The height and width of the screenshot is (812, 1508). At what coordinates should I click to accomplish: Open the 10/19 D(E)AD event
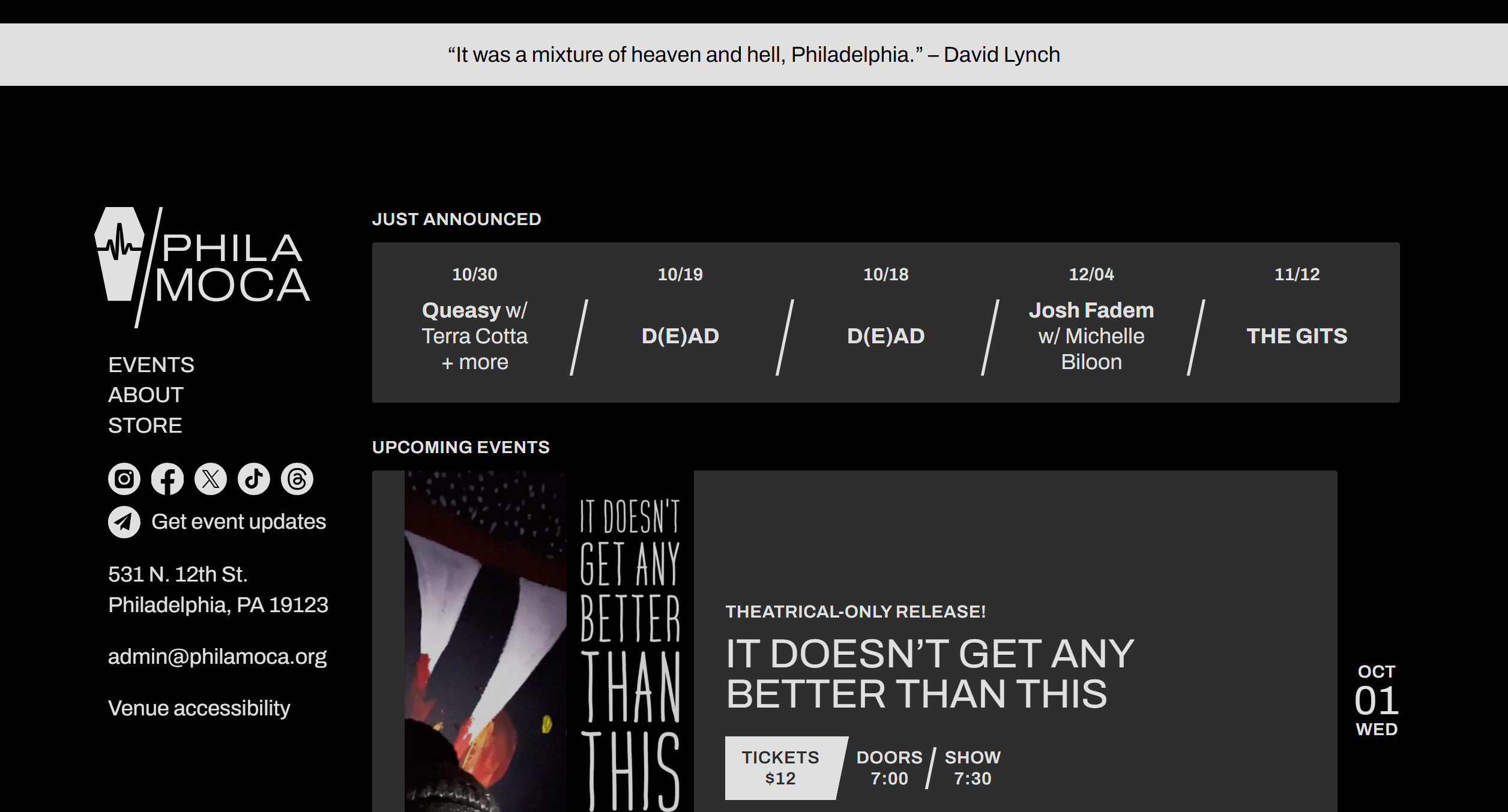[x=680, y=322]
